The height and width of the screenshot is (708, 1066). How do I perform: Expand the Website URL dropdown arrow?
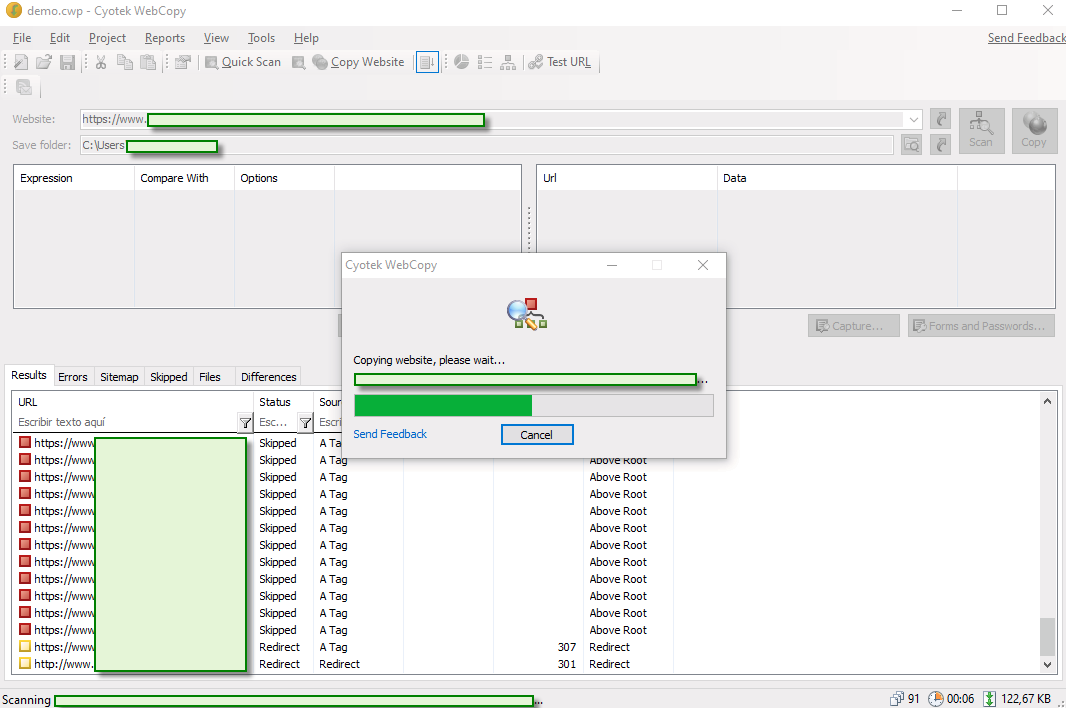pos(913,120)
